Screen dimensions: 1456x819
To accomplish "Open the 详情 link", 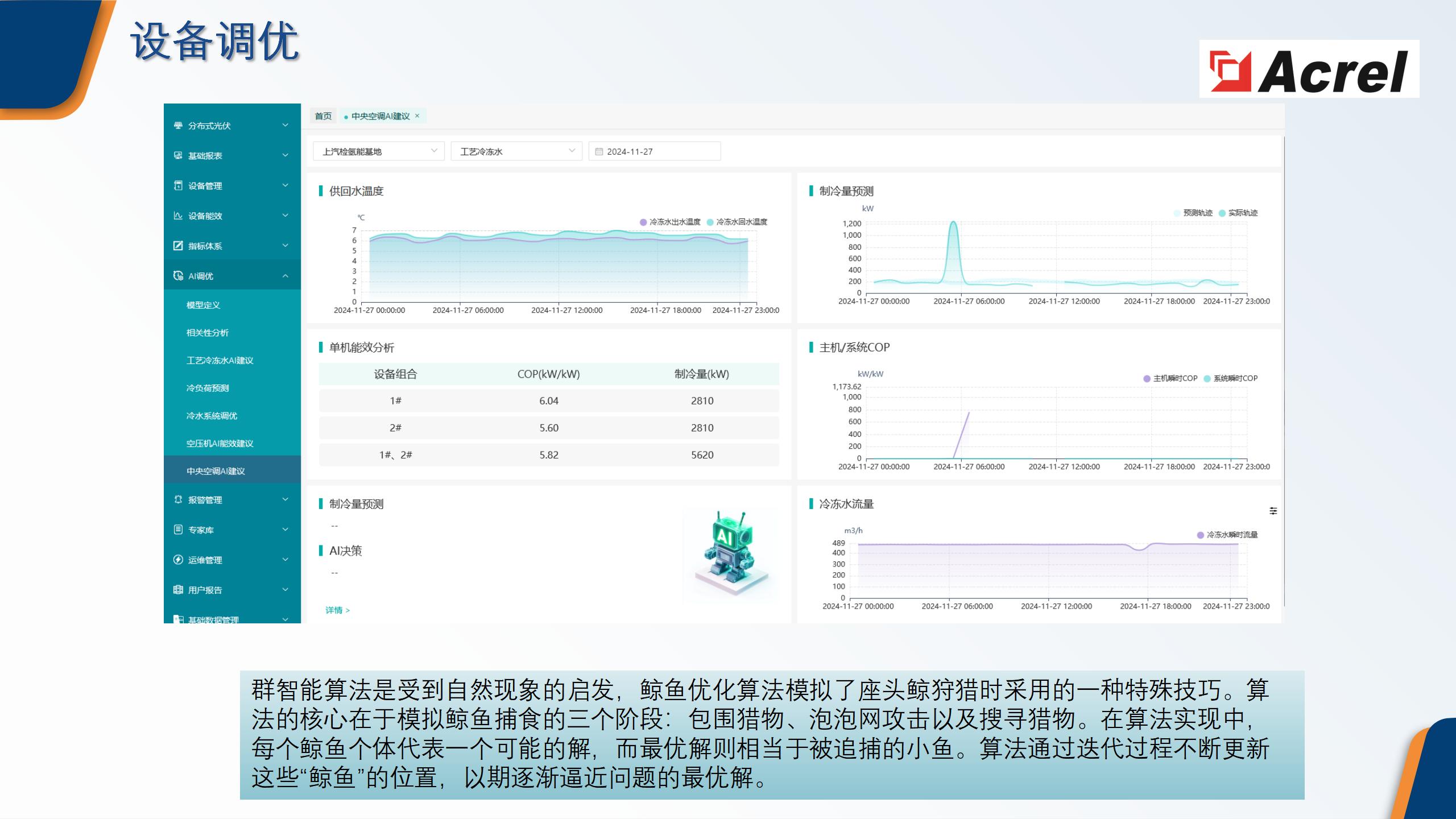I will coord(337,610).
